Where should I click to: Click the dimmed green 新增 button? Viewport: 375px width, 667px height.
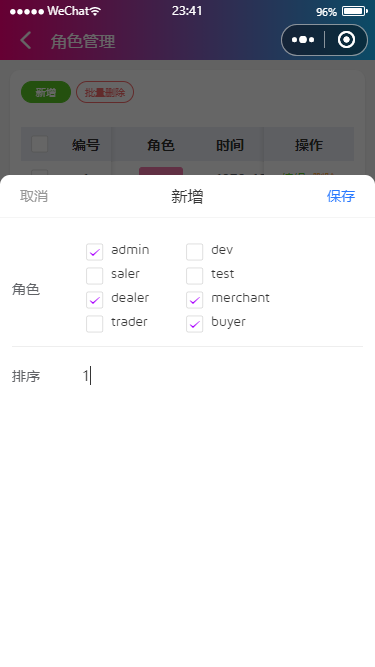click(46, 92)
